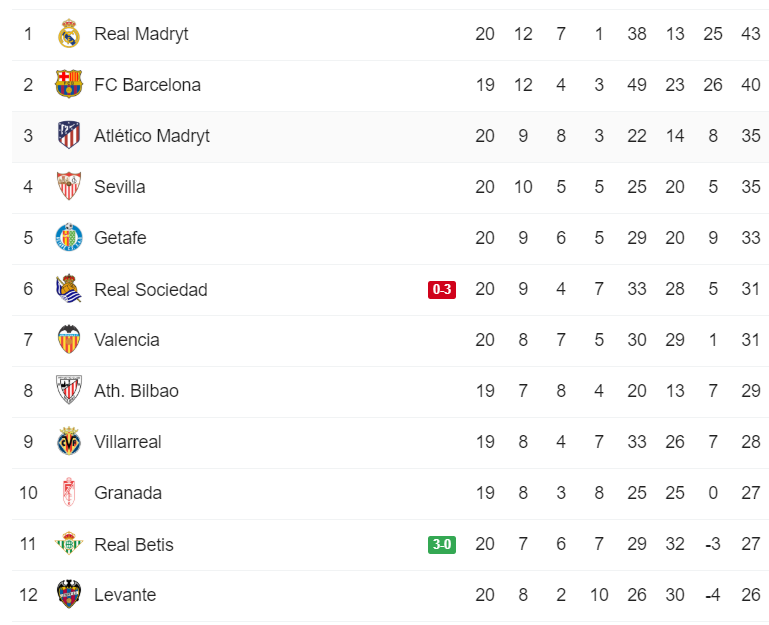Open the red 0-3 score badge
The image size is (769, 625).
point(442,290)
